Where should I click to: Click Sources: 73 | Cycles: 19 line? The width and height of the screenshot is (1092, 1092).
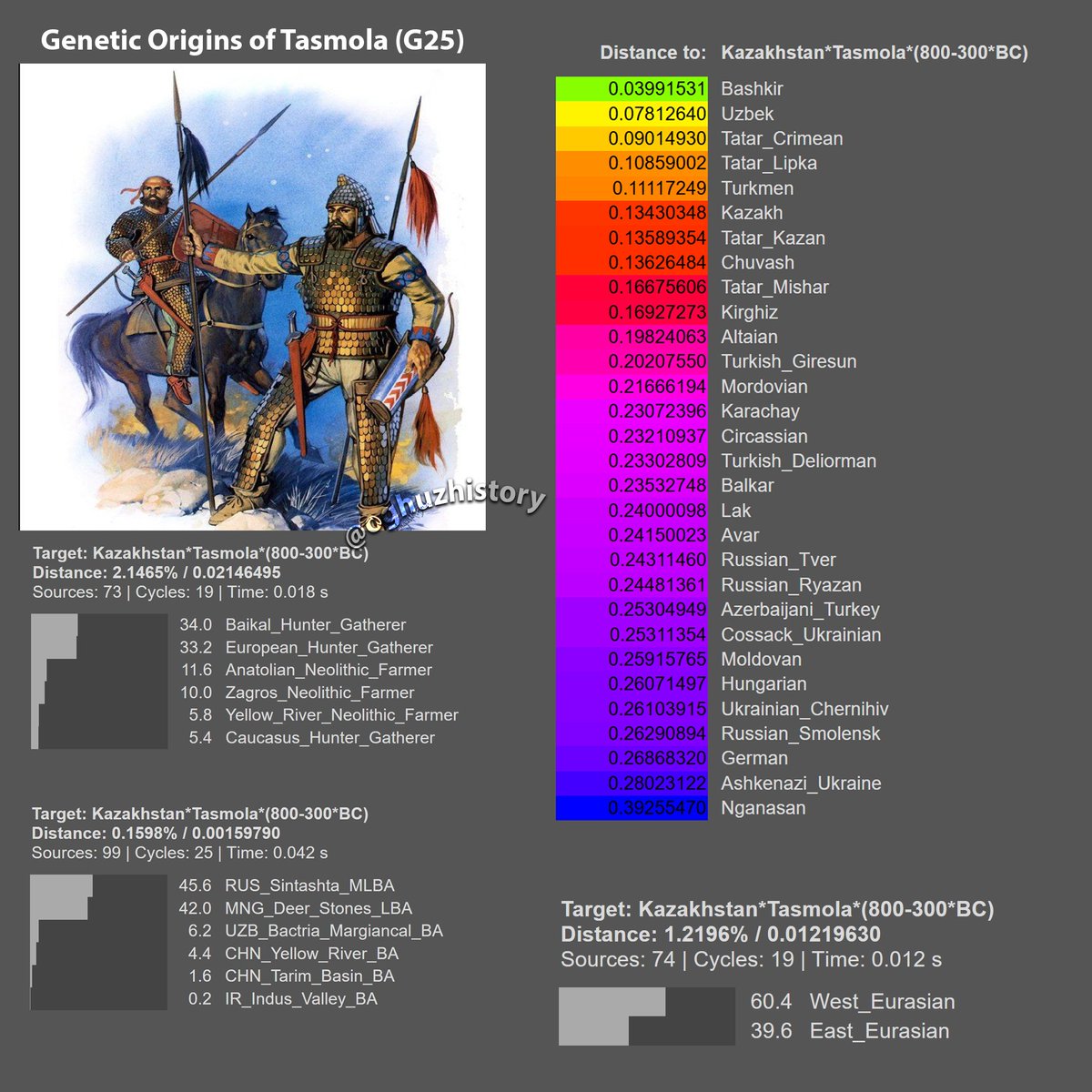click(180, 592)
